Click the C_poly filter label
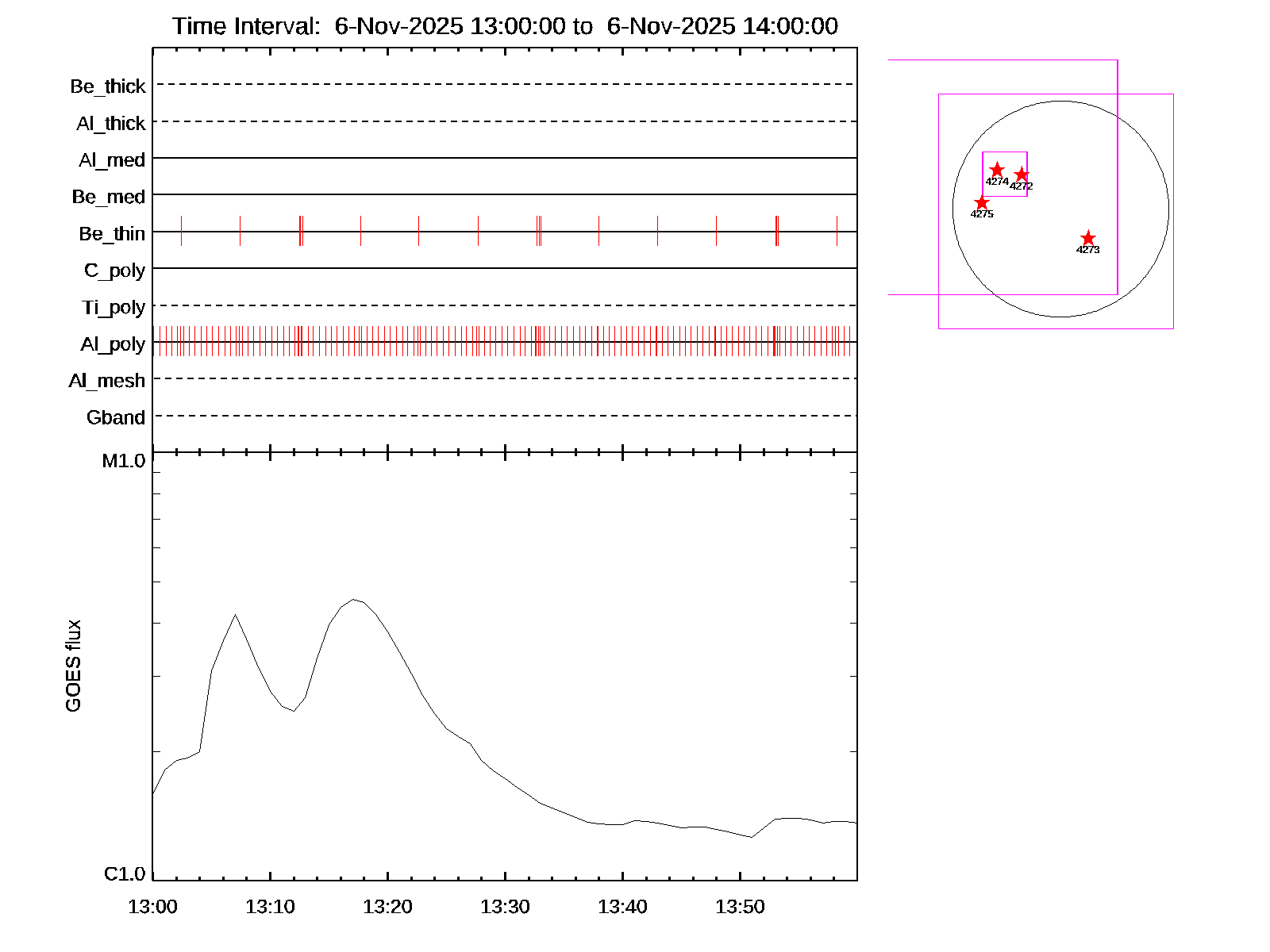This screenshot has height=952, width=1270. (115, 271)
